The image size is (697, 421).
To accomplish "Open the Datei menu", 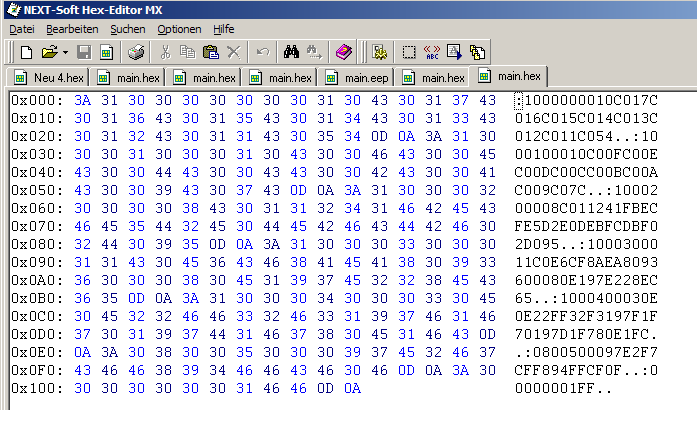I will tap(22, 29).
